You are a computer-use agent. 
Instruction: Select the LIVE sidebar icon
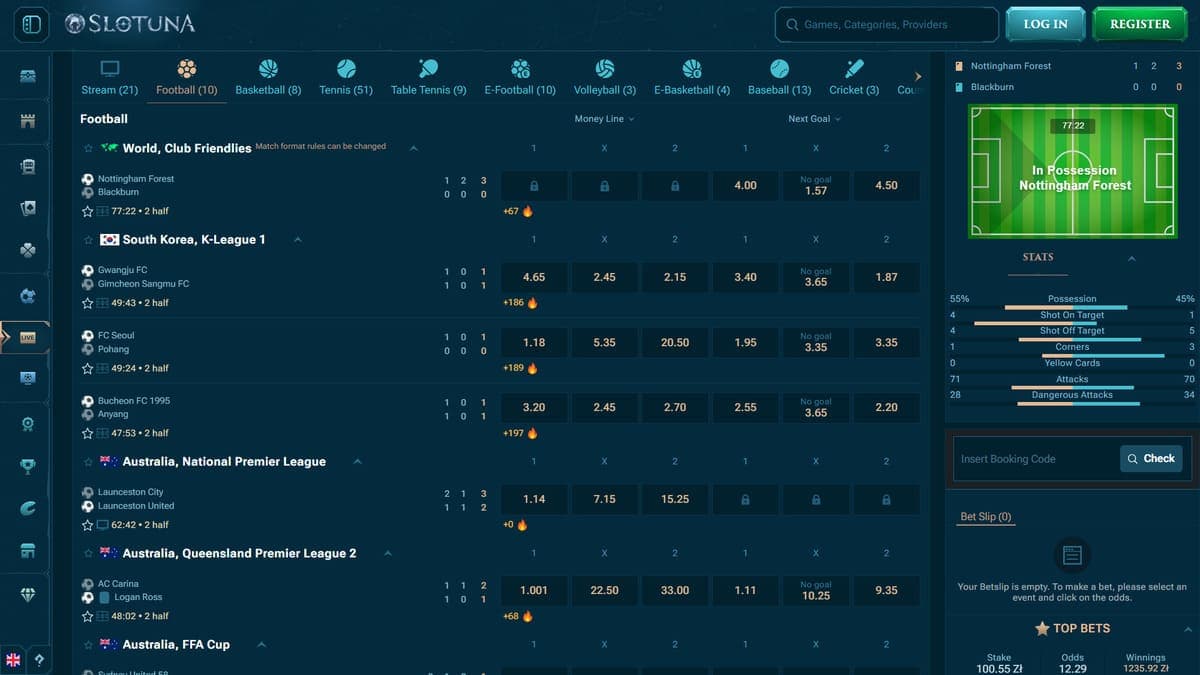click(28, 338)
